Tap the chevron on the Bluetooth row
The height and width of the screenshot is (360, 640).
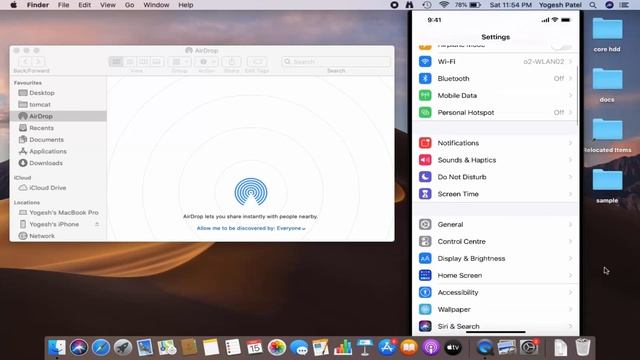(570, 78)
